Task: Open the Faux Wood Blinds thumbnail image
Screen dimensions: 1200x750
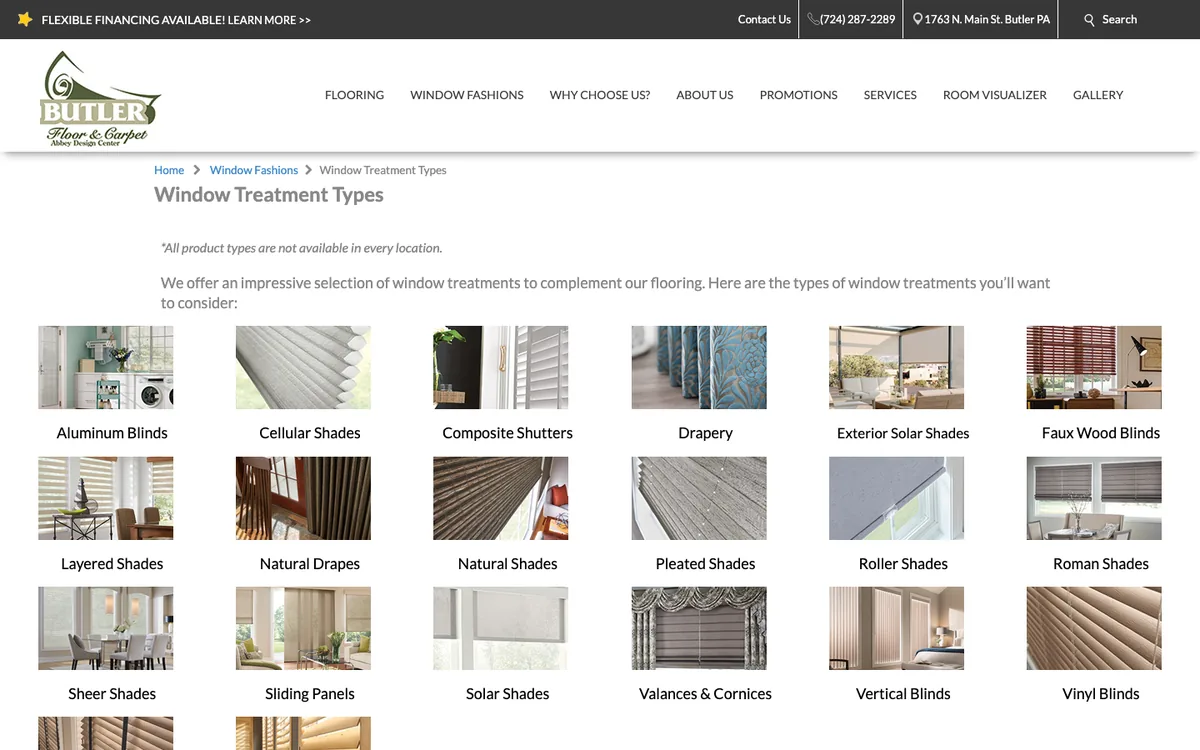Action: (x=1094, y=367)
